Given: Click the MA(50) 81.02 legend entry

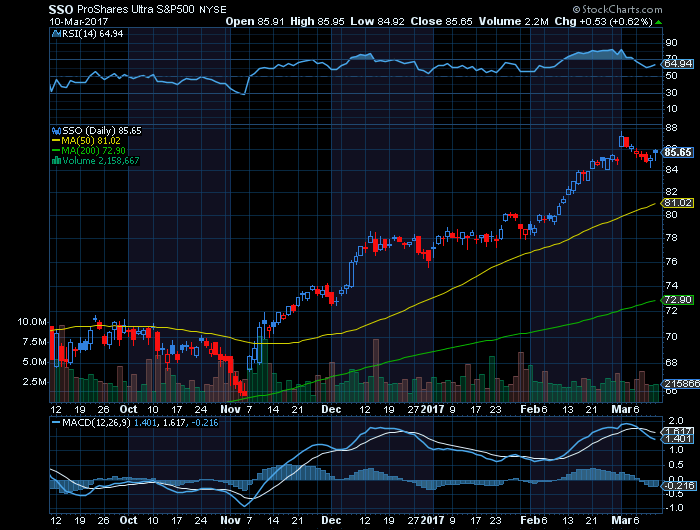Looking at the screenshot, I should pos(91,141).
